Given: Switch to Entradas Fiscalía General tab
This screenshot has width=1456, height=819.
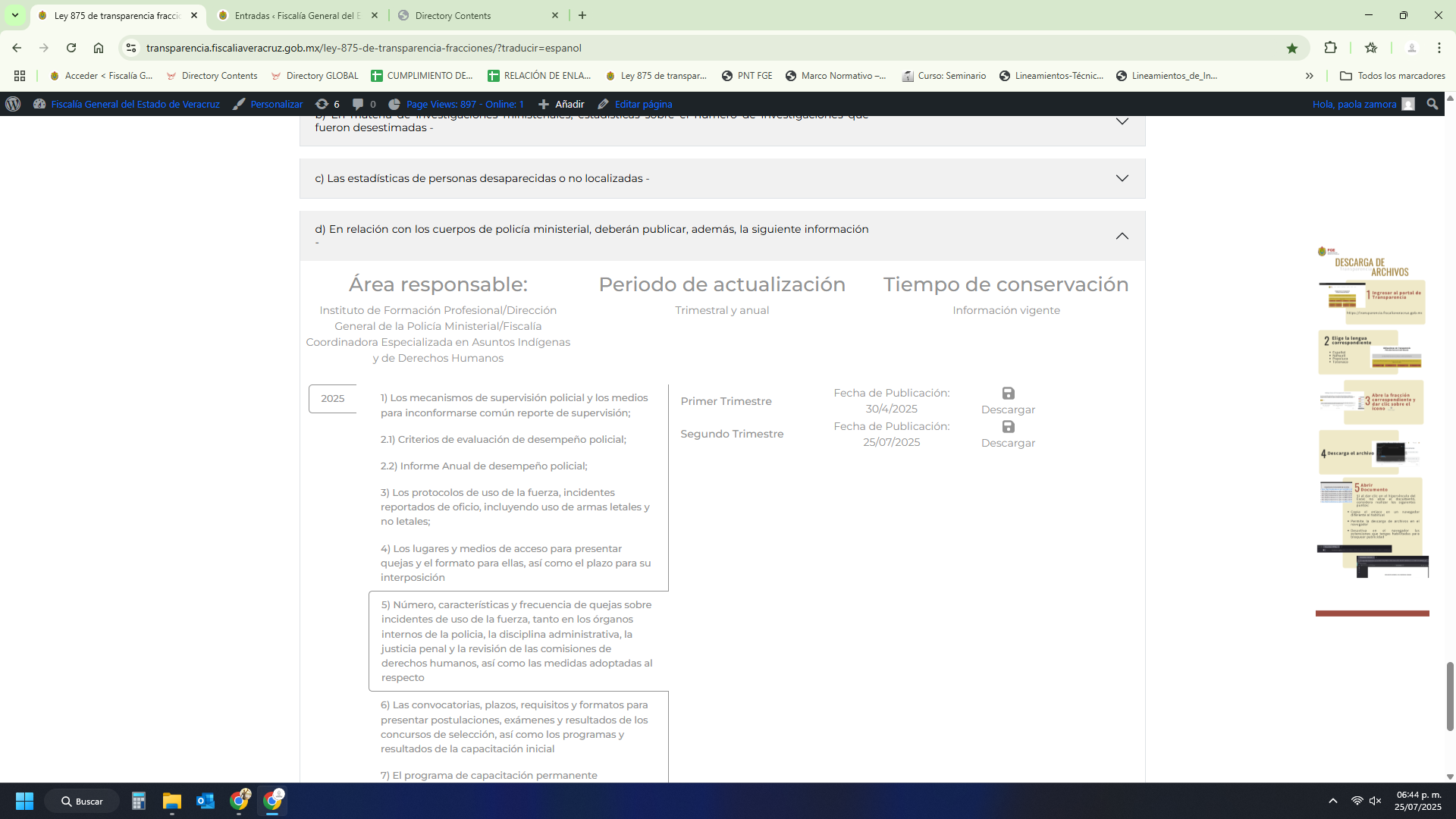Looking at the screenshot, I should pos(297,15).
